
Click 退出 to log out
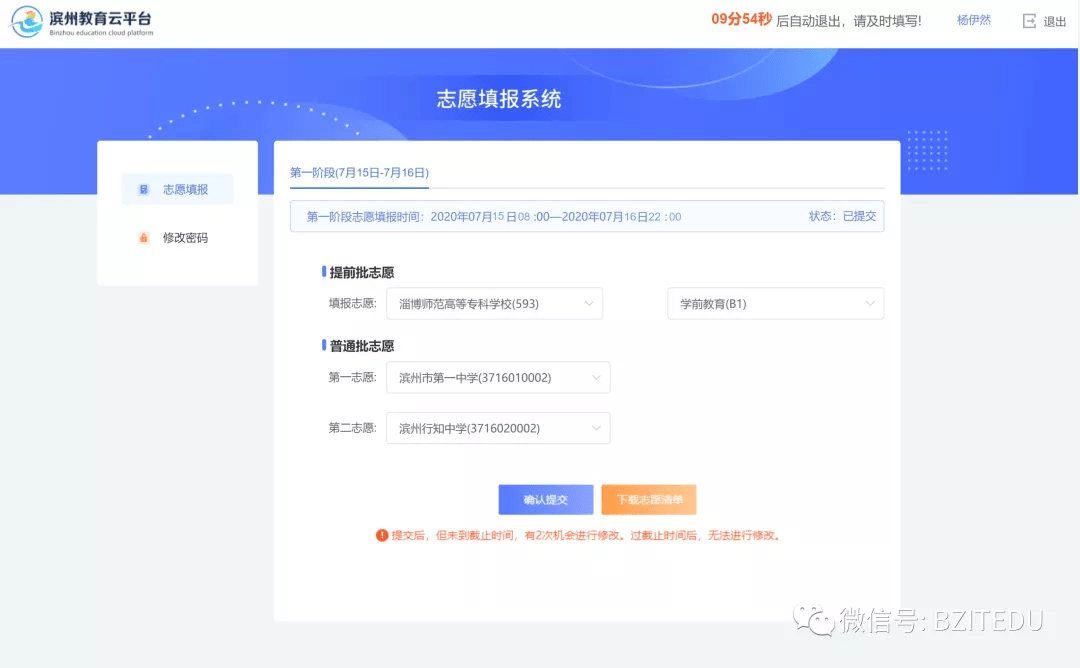click(x=1055, y=20)
